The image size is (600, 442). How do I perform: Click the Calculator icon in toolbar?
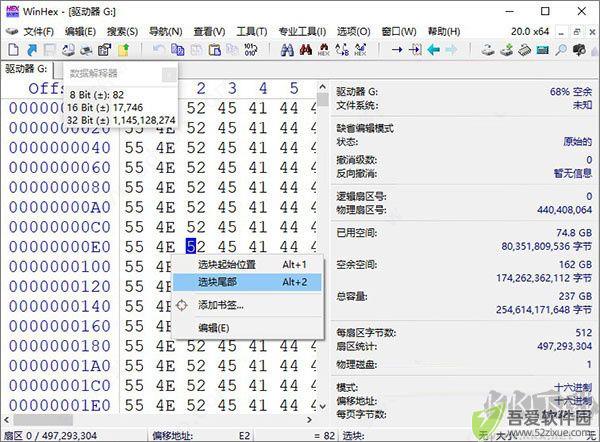pos(543,50)
